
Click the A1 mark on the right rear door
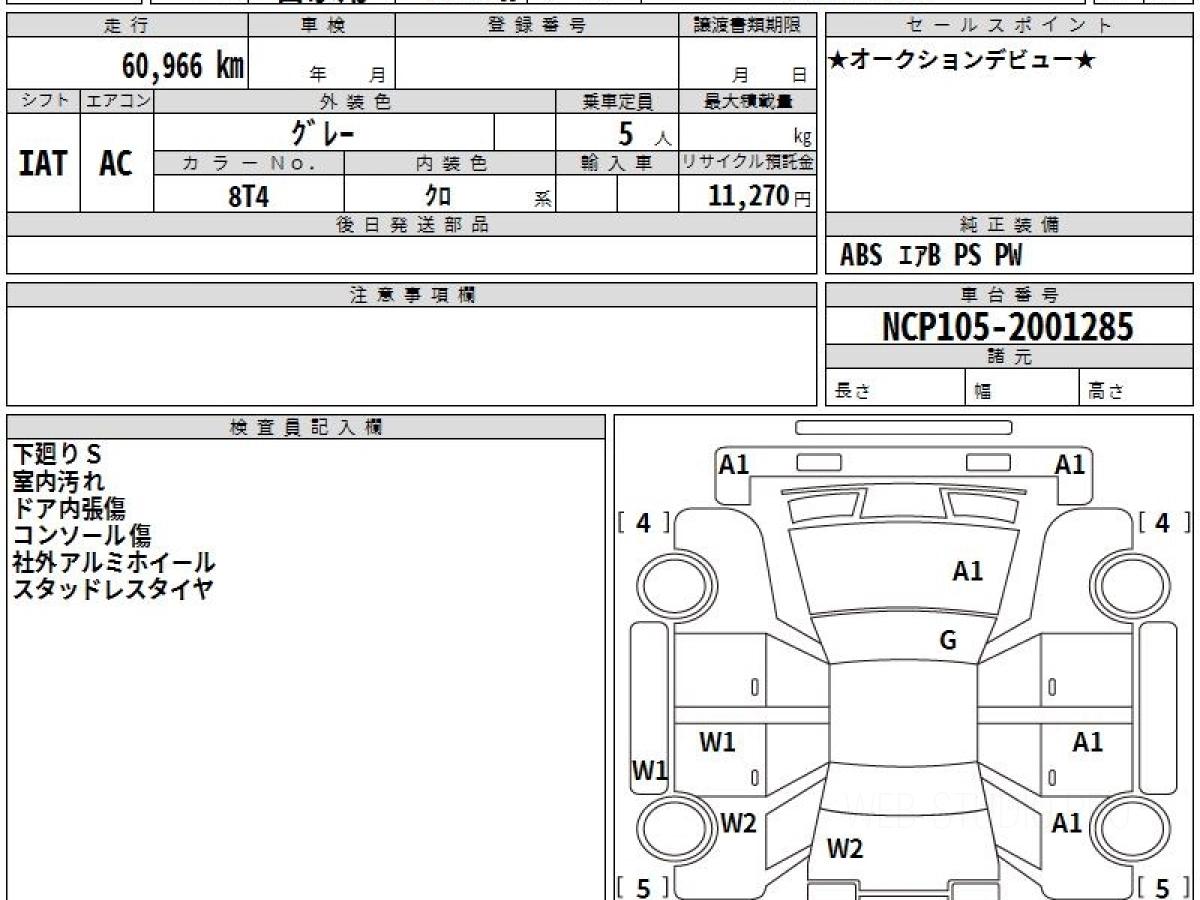click(x=1088, y=742)
